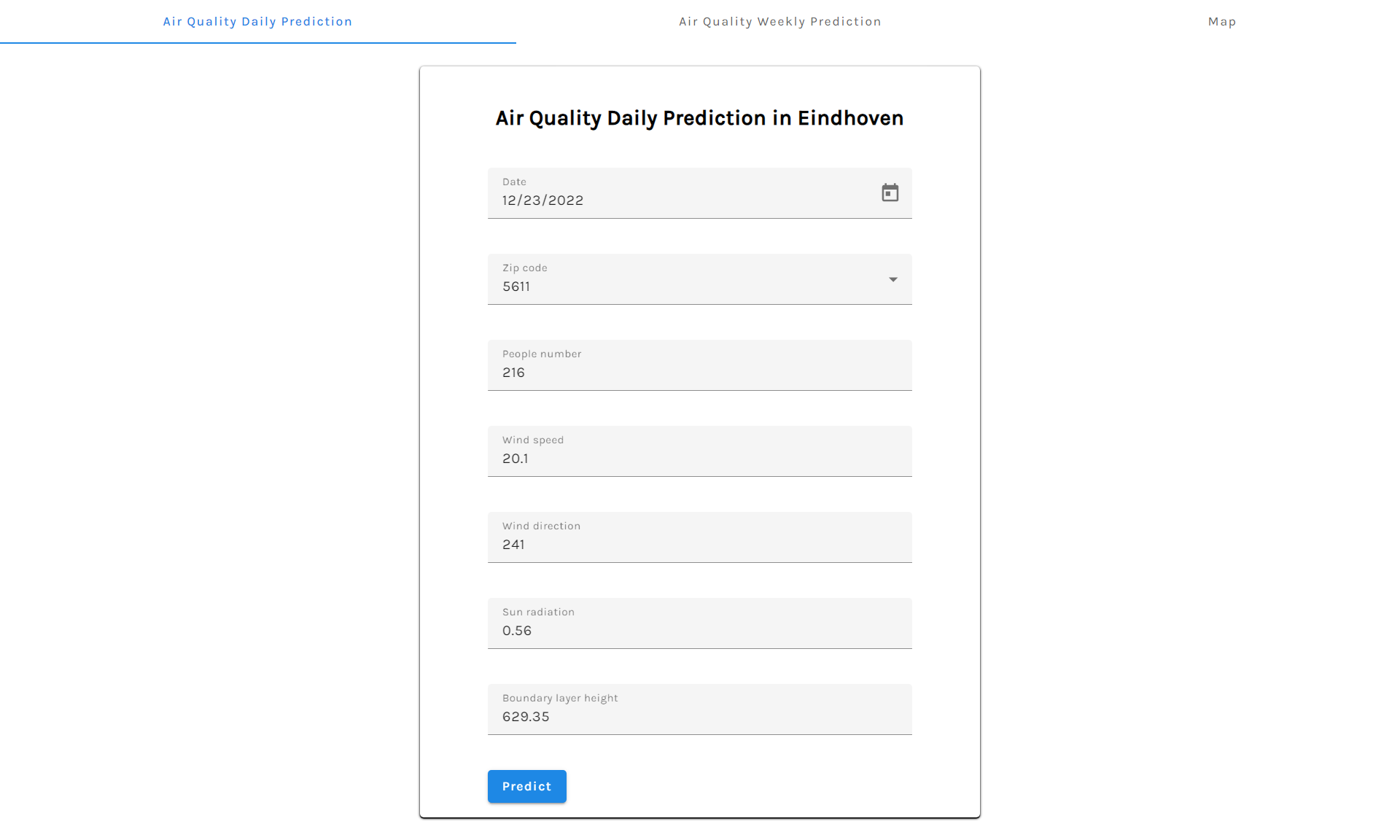Open the Map tab
Image resolution: width=1400 pixels, height=840 pixels.
1222,21
